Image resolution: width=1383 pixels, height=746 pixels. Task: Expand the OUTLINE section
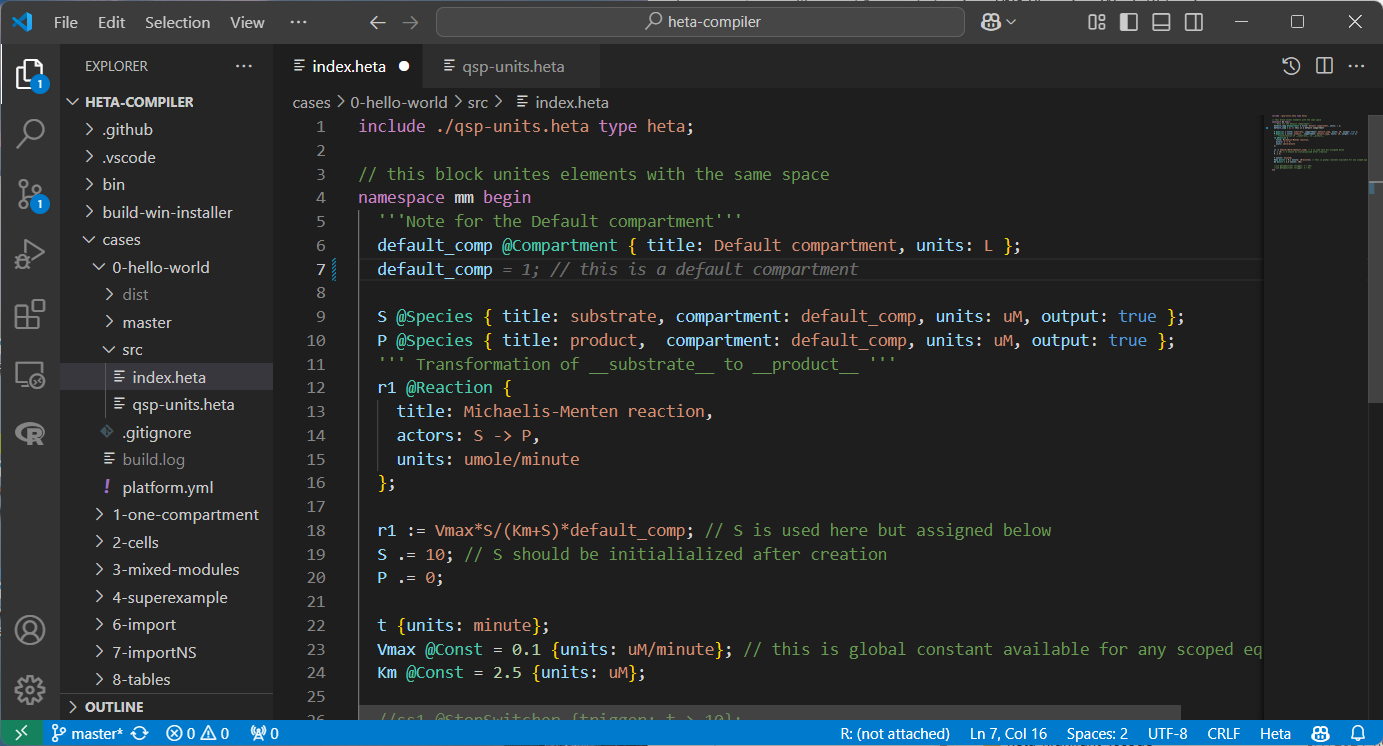[x=166, y=707]
